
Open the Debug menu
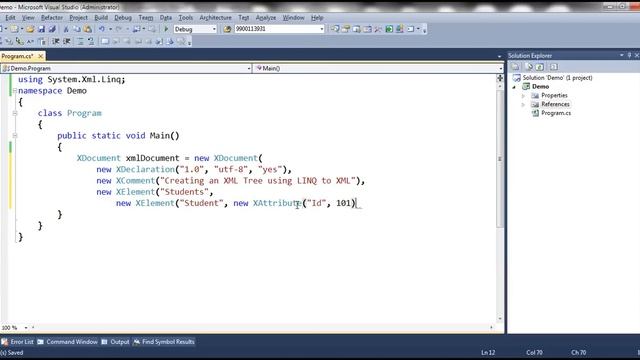coord(123,18)
